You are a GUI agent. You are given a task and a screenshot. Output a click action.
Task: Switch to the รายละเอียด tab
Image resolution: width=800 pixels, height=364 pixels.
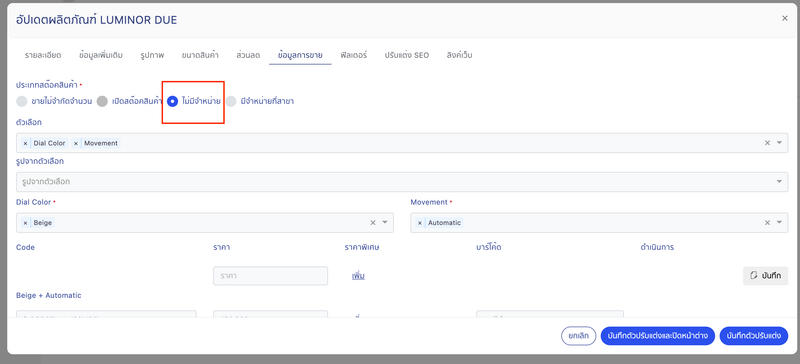point(43,55)
